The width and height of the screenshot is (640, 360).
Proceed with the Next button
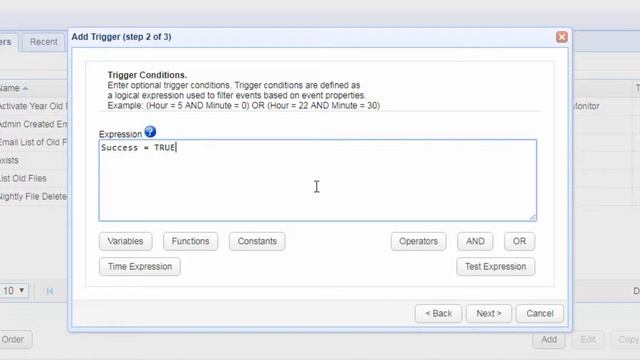click(489, 313)
